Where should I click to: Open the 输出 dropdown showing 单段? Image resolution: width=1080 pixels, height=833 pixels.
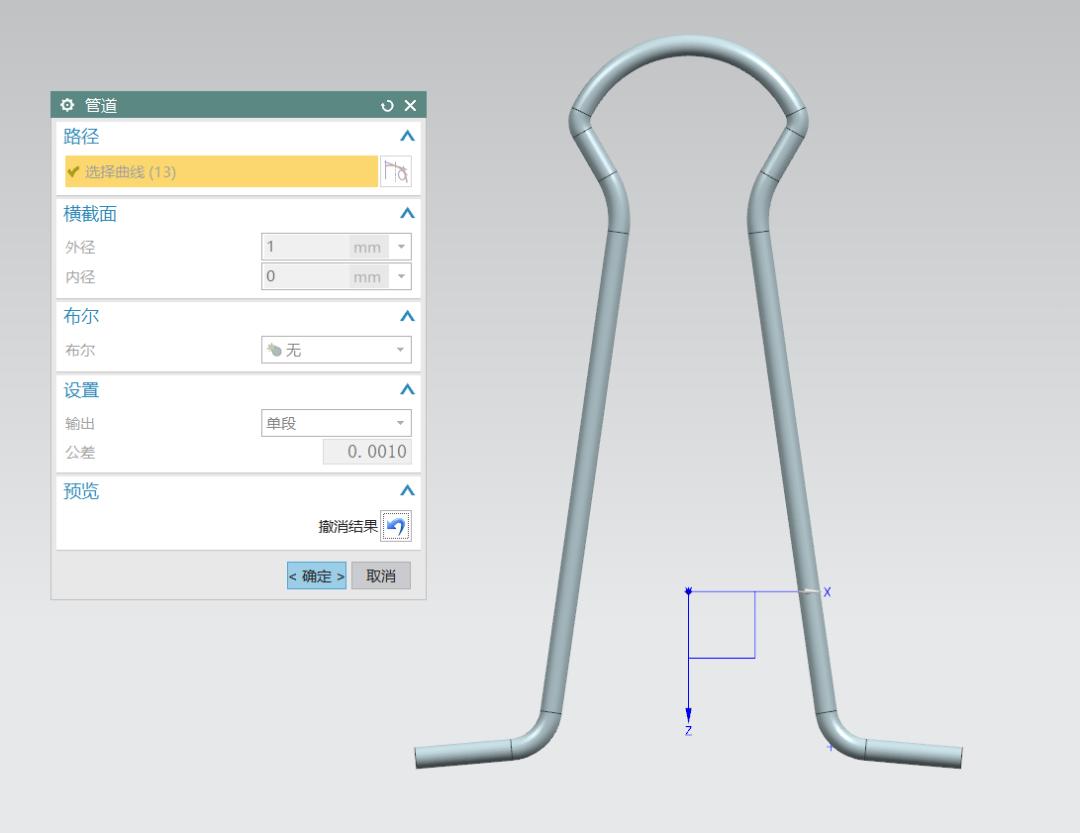(336, 423)
